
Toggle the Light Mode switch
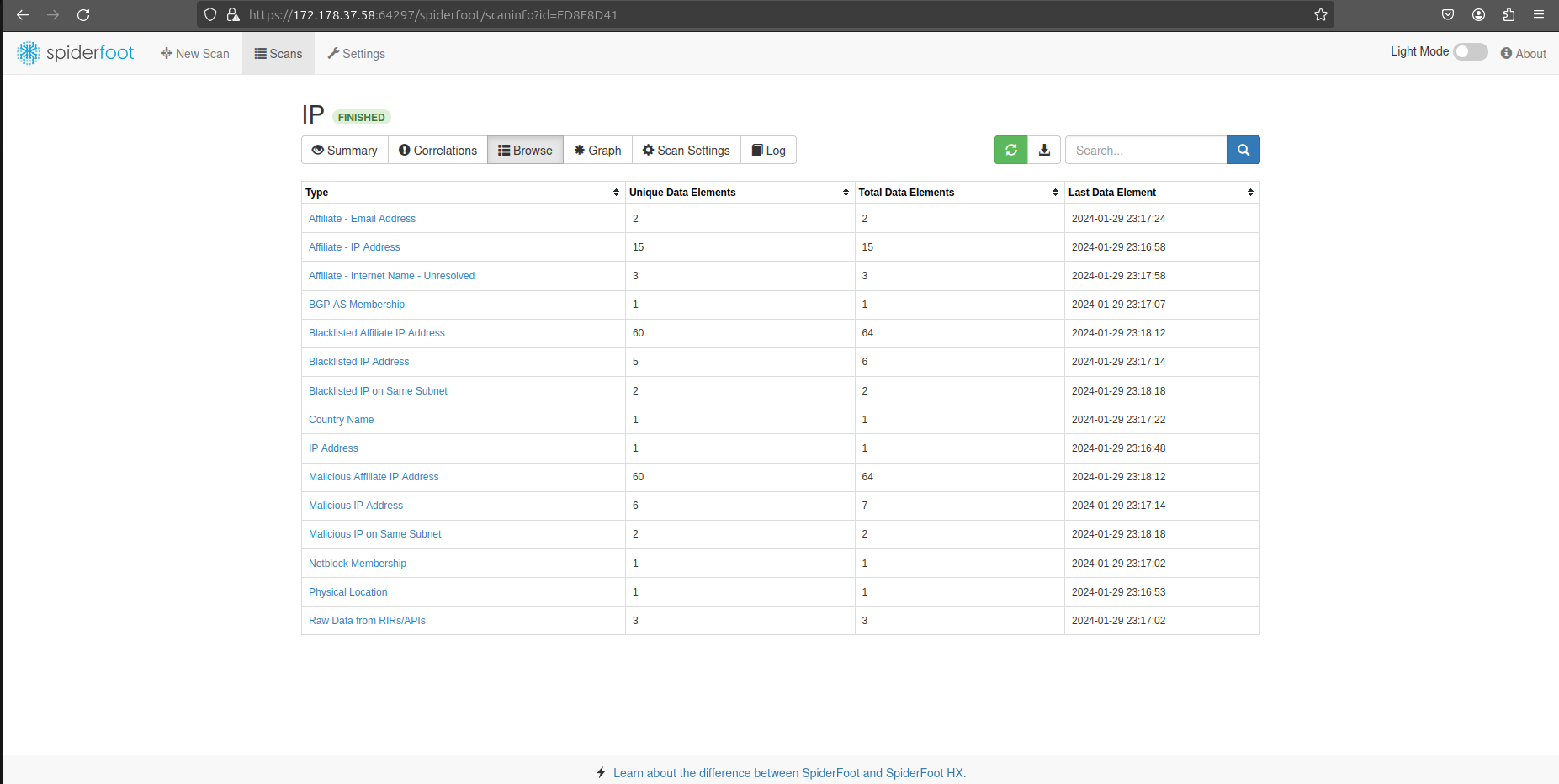click(1471, 51)
